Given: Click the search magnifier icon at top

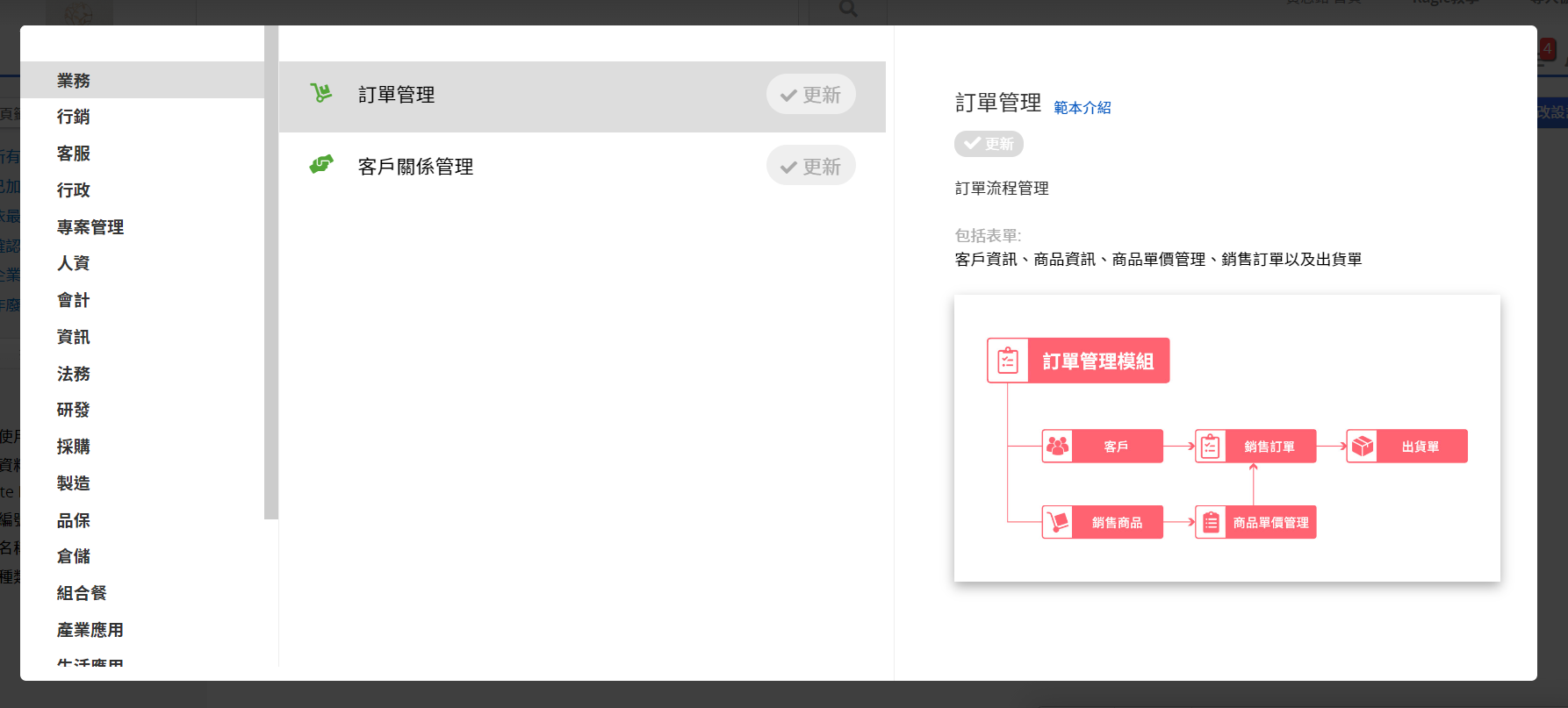Looking at the screenshot, I should click(x=848, y=9).
